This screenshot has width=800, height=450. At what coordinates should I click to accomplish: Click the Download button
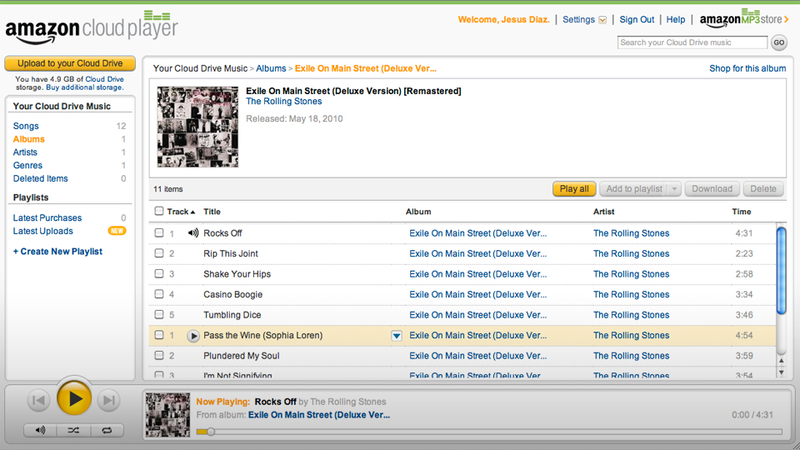pyautogui.click(x=712, y=189)
